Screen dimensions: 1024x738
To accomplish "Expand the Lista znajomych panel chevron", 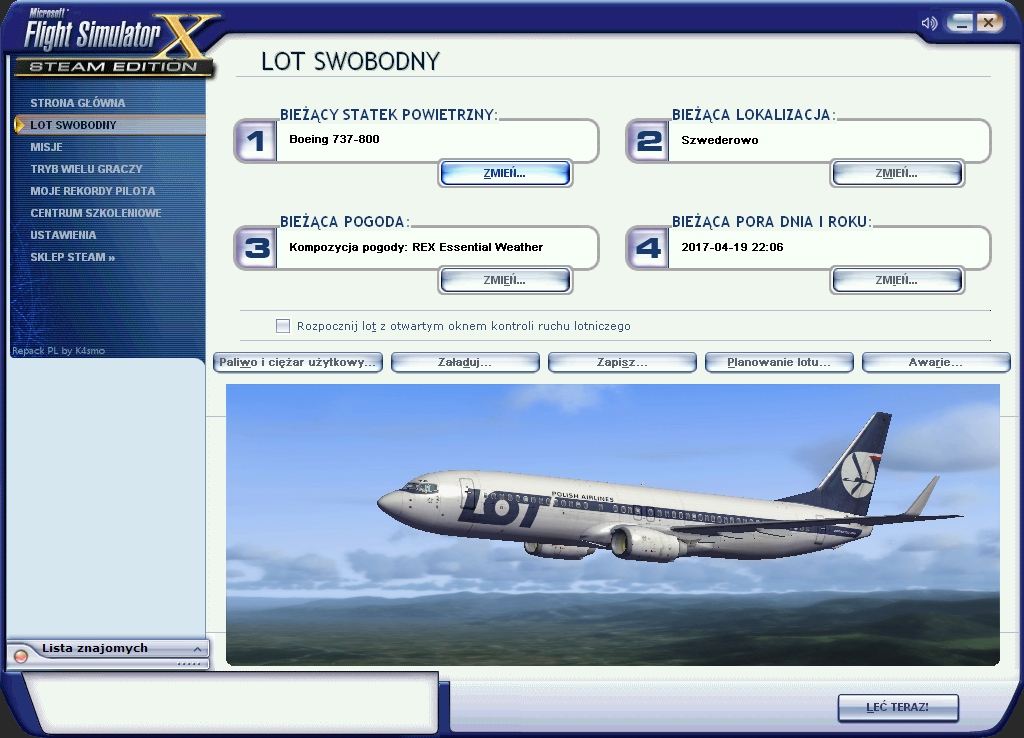I will [197, 649].
